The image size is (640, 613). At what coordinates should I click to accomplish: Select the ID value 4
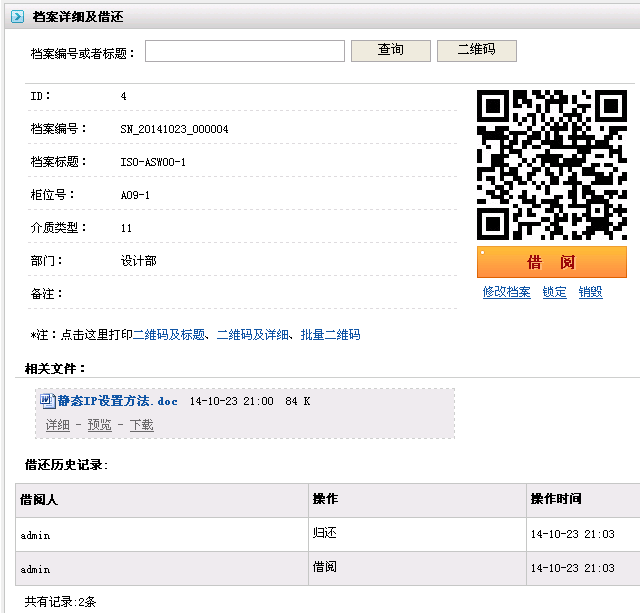[x=123, y=96]
